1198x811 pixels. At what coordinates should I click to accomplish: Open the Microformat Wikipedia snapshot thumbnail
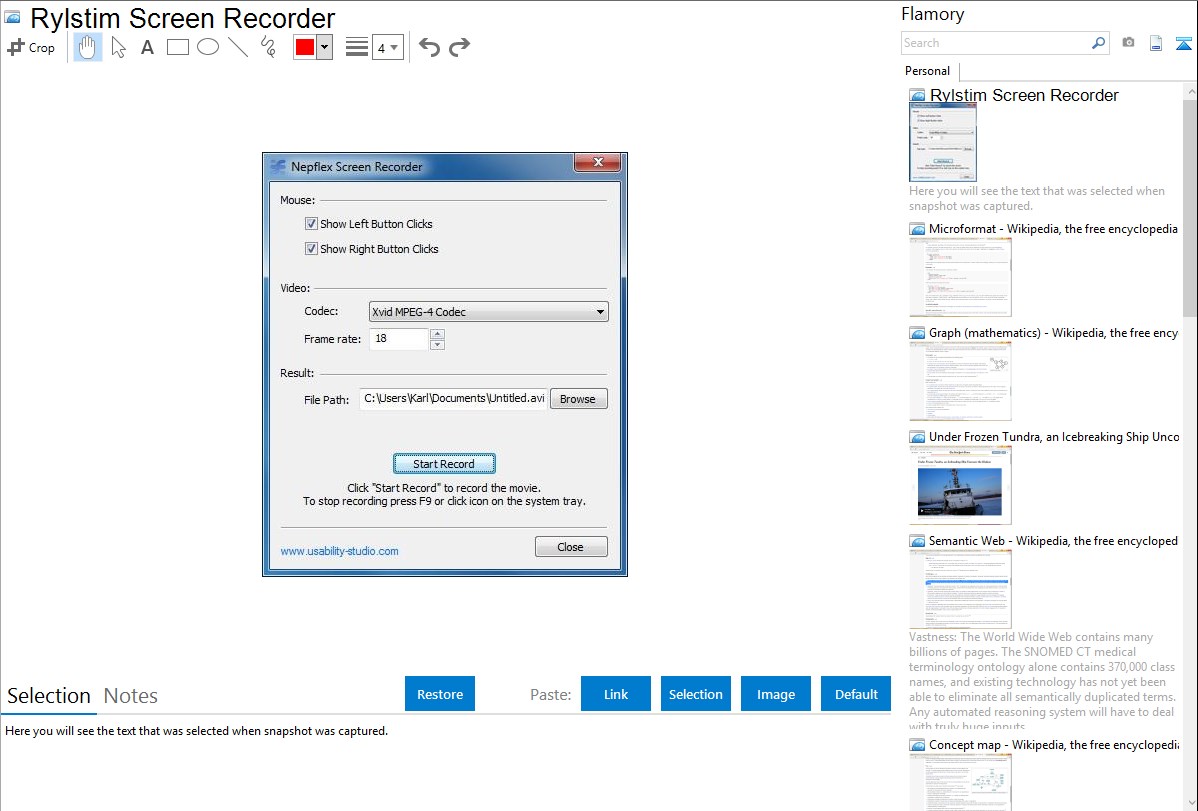pyautogui.click(x=960, y=277)
